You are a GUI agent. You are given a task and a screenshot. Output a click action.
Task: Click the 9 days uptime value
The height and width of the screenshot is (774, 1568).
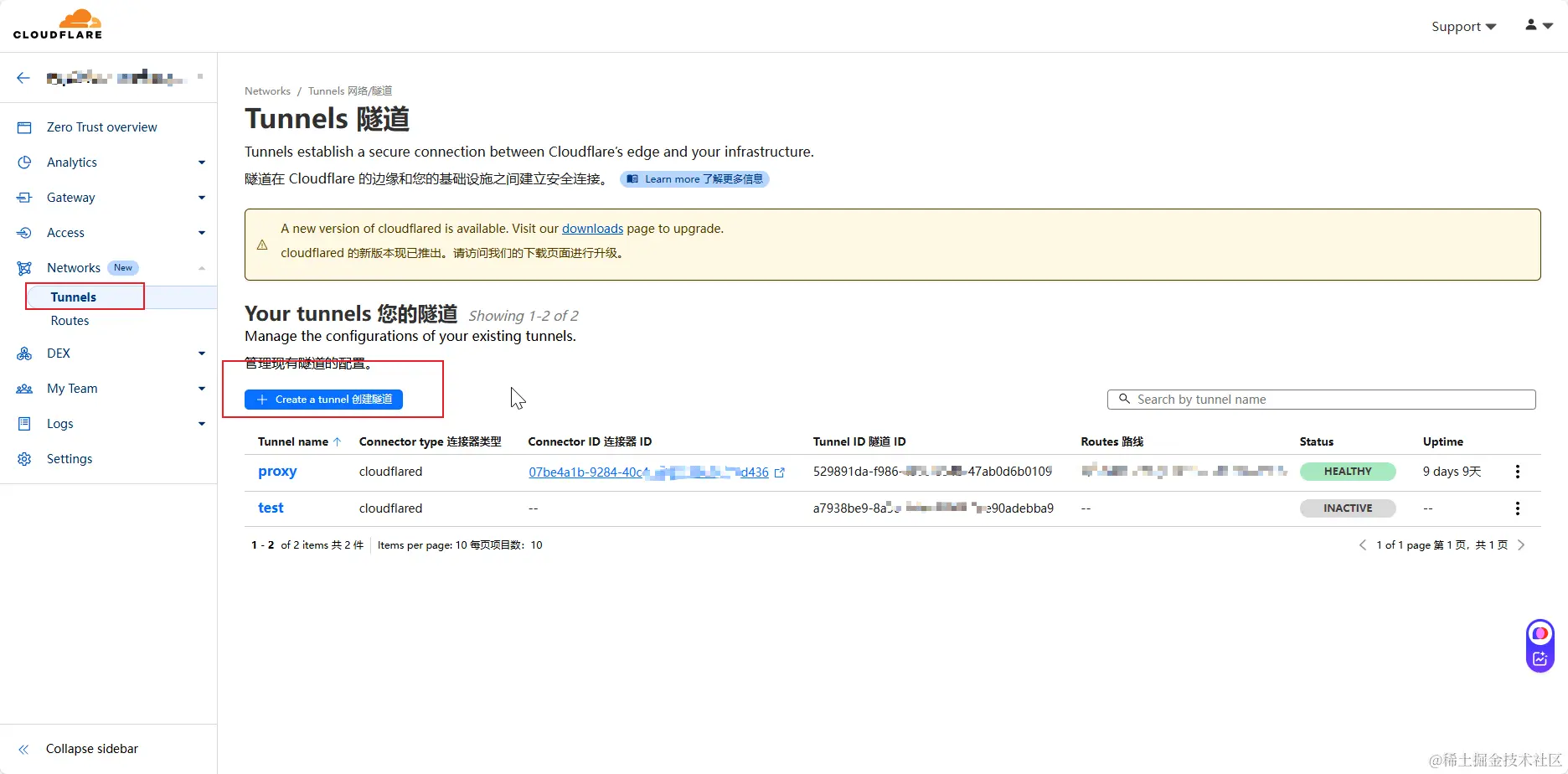point(1452,472)
